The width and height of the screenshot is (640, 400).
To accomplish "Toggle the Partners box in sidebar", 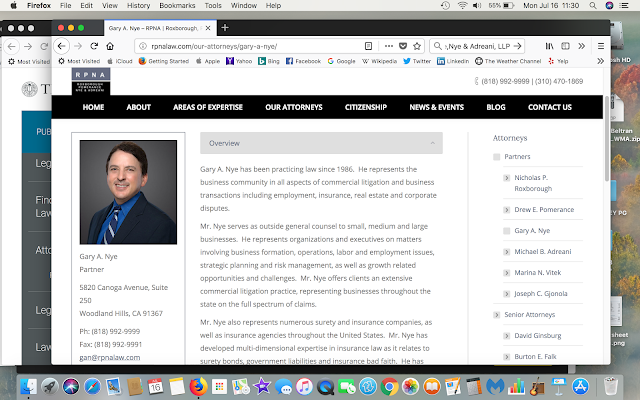I will [496, 157].
